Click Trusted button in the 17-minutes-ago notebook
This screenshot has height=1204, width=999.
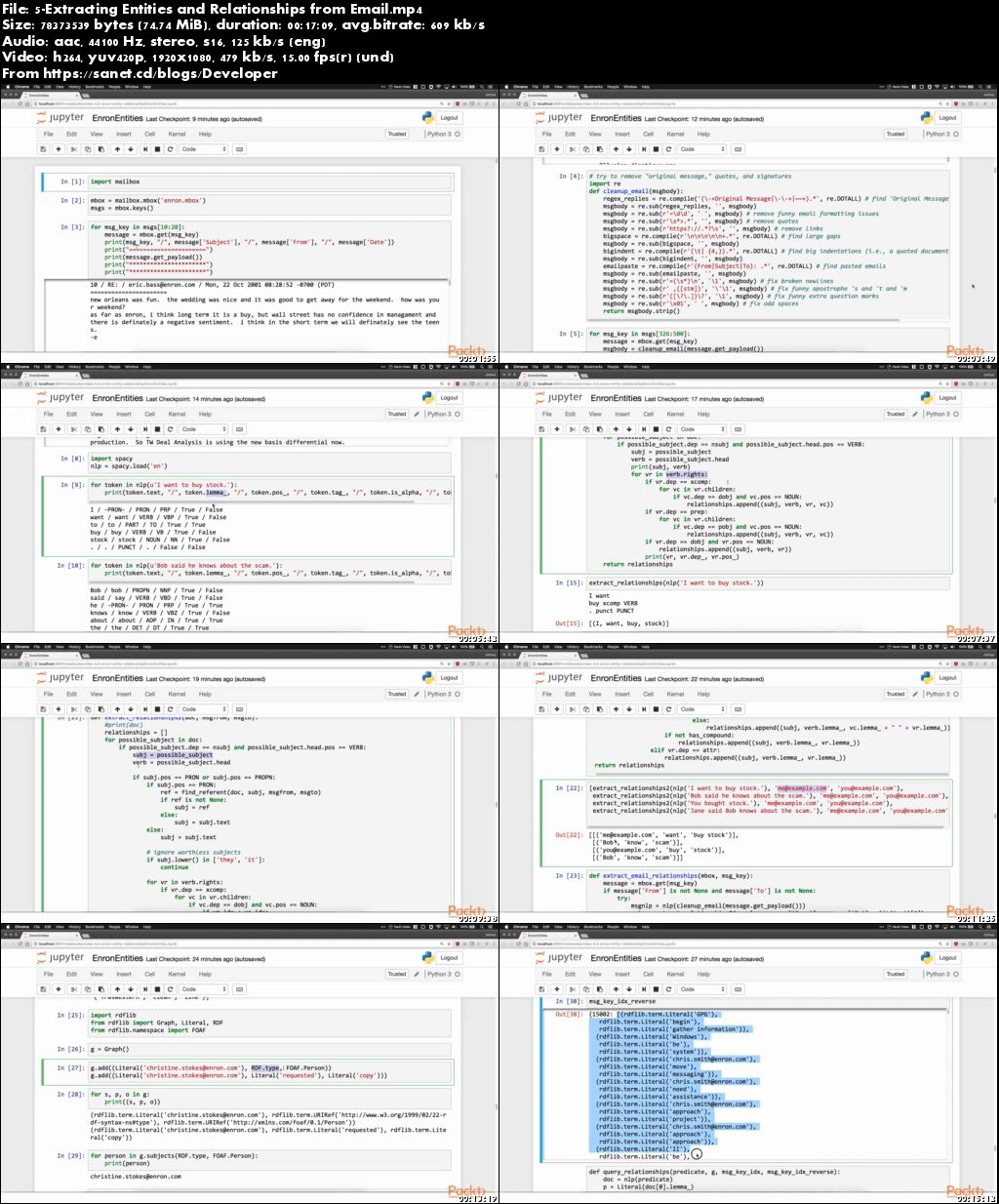coord(896,414)
